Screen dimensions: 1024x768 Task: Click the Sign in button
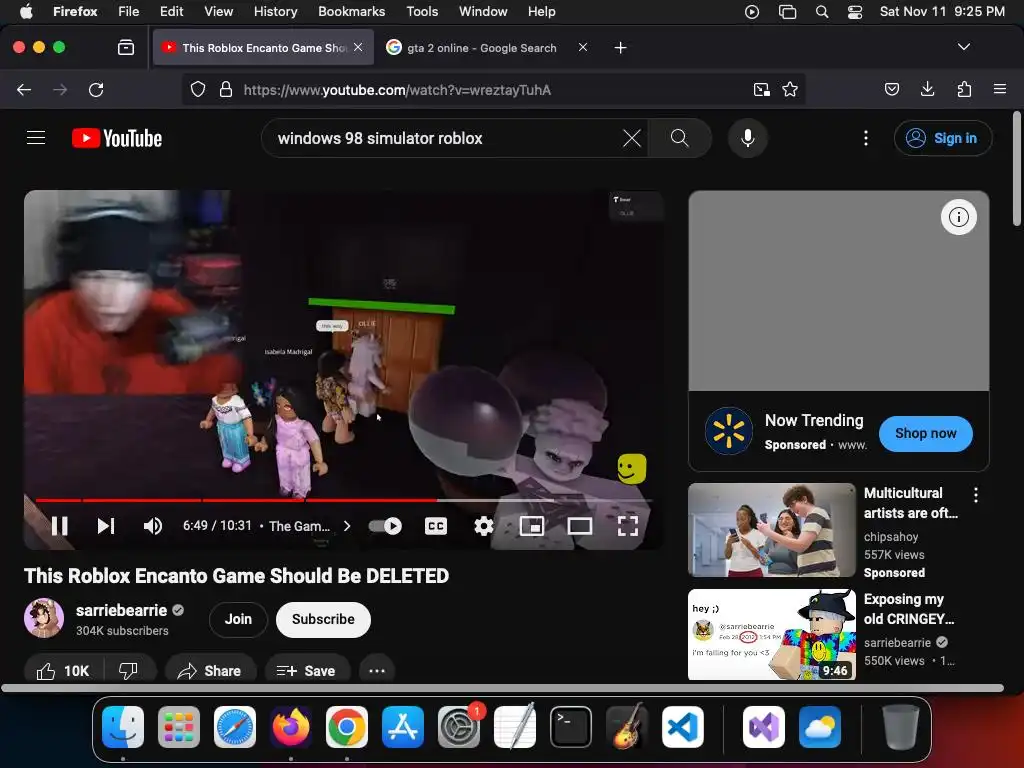point(943,138)
